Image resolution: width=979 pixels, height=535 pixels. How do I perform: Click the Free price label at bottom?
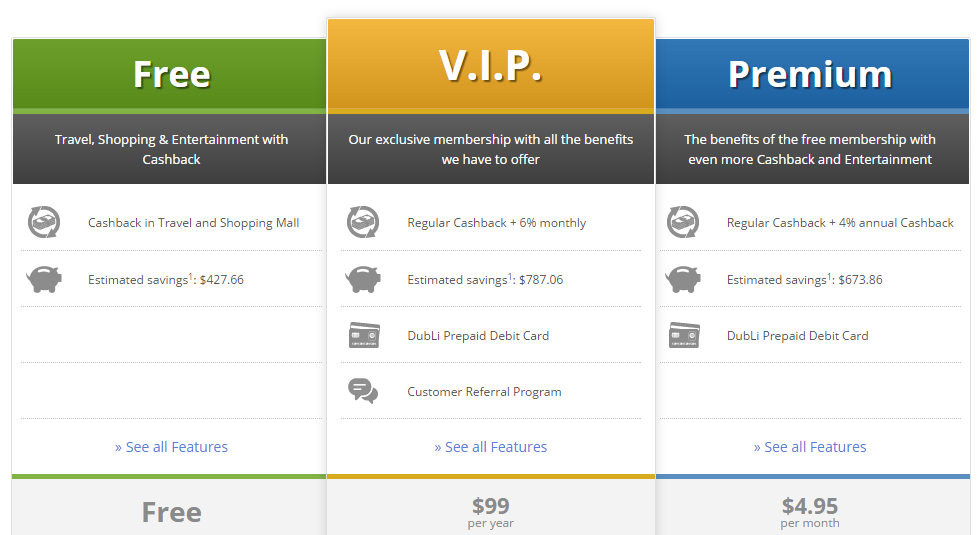pyautogui.click(x=172, y=513)
